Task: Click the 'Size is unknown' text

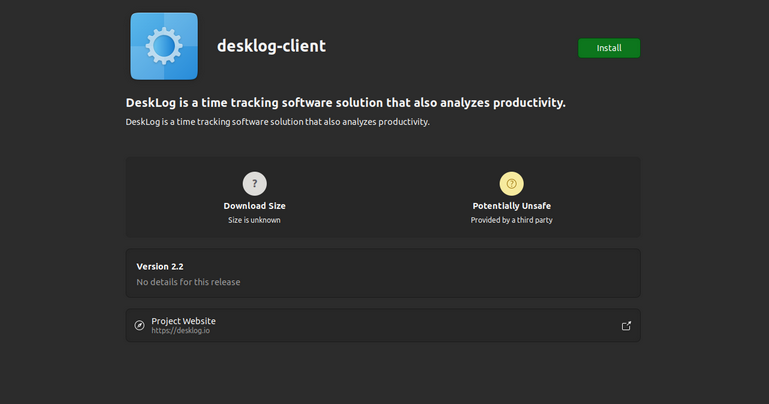Action: pos(254,220)
